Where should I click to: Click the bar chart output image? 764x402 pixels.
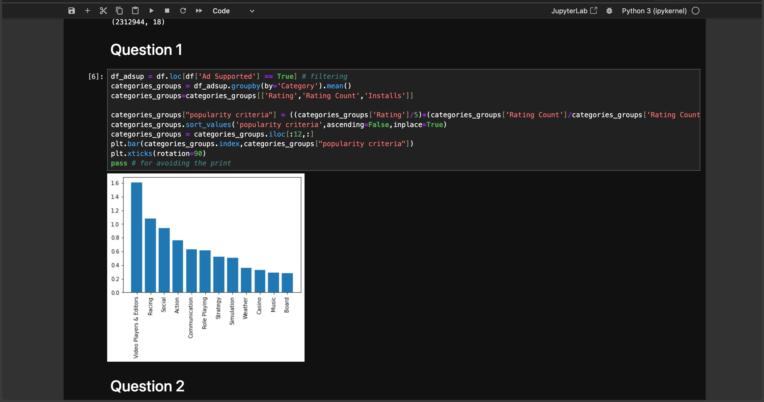pos(205,268)
